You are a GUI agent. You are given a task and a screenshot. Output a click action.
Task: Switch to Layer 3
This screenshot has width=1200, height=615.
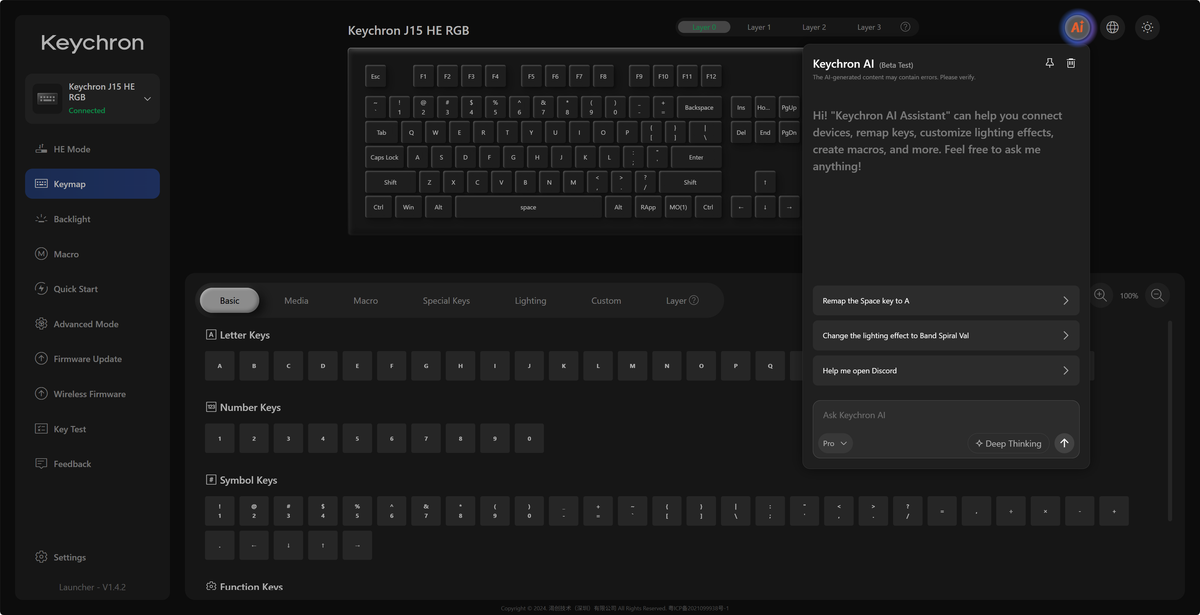869,27
